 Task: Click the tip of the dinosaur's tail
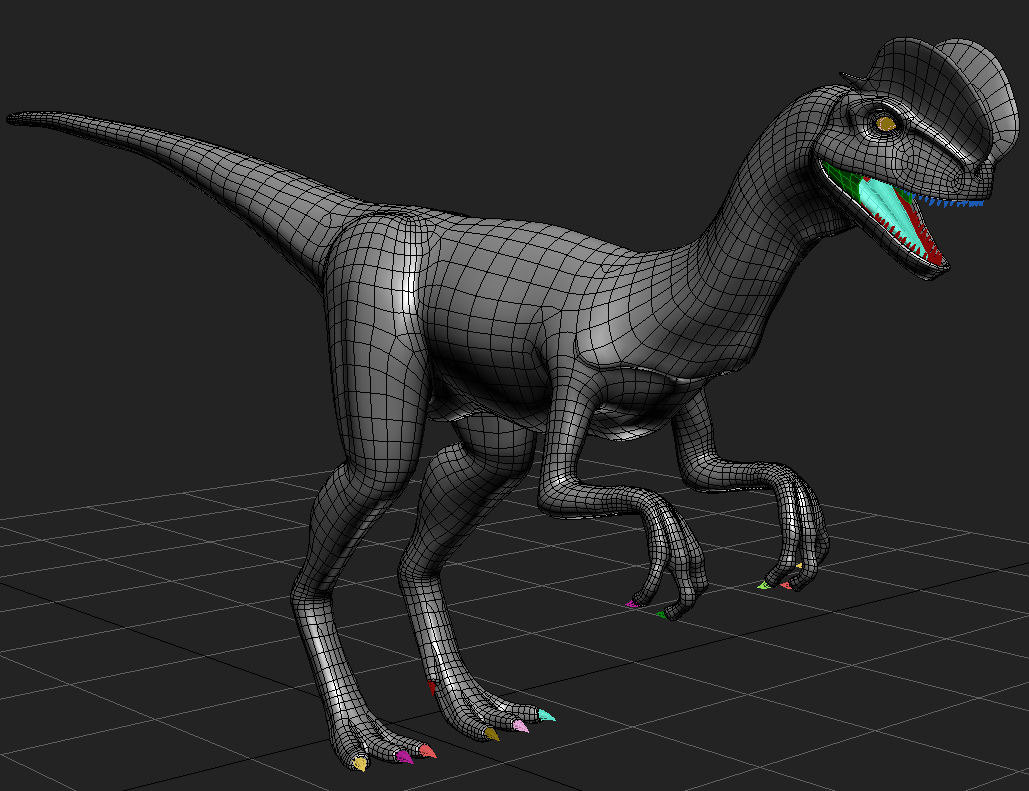pos(14,118)
